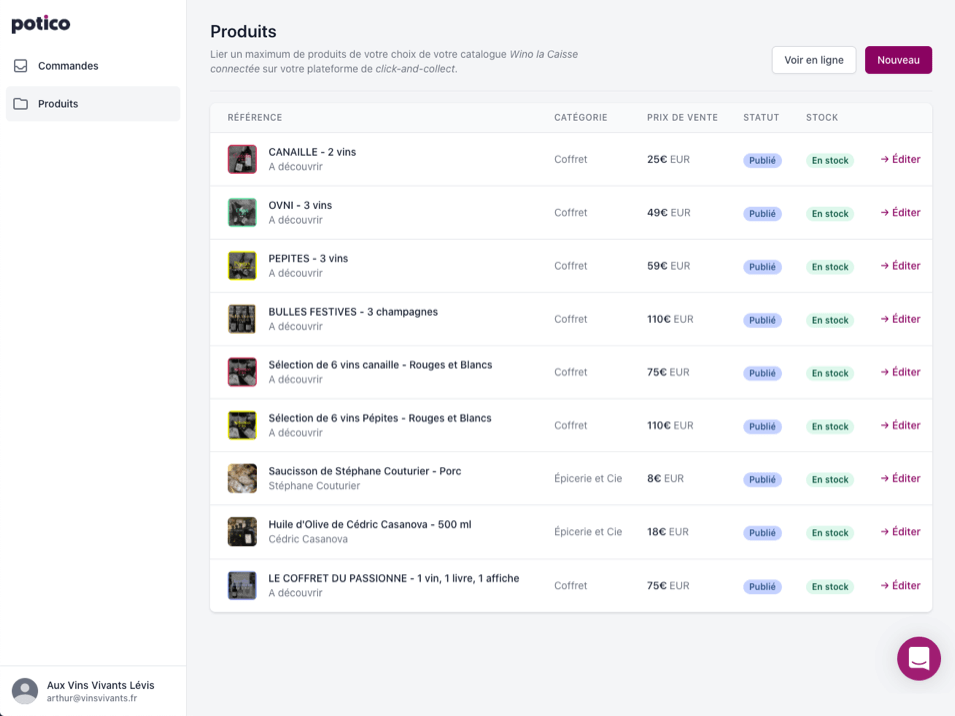The width and height of the screenshot is (955, 716).
Task: Click Publié status badge for CANAILLE row
Action: point(762,160)
